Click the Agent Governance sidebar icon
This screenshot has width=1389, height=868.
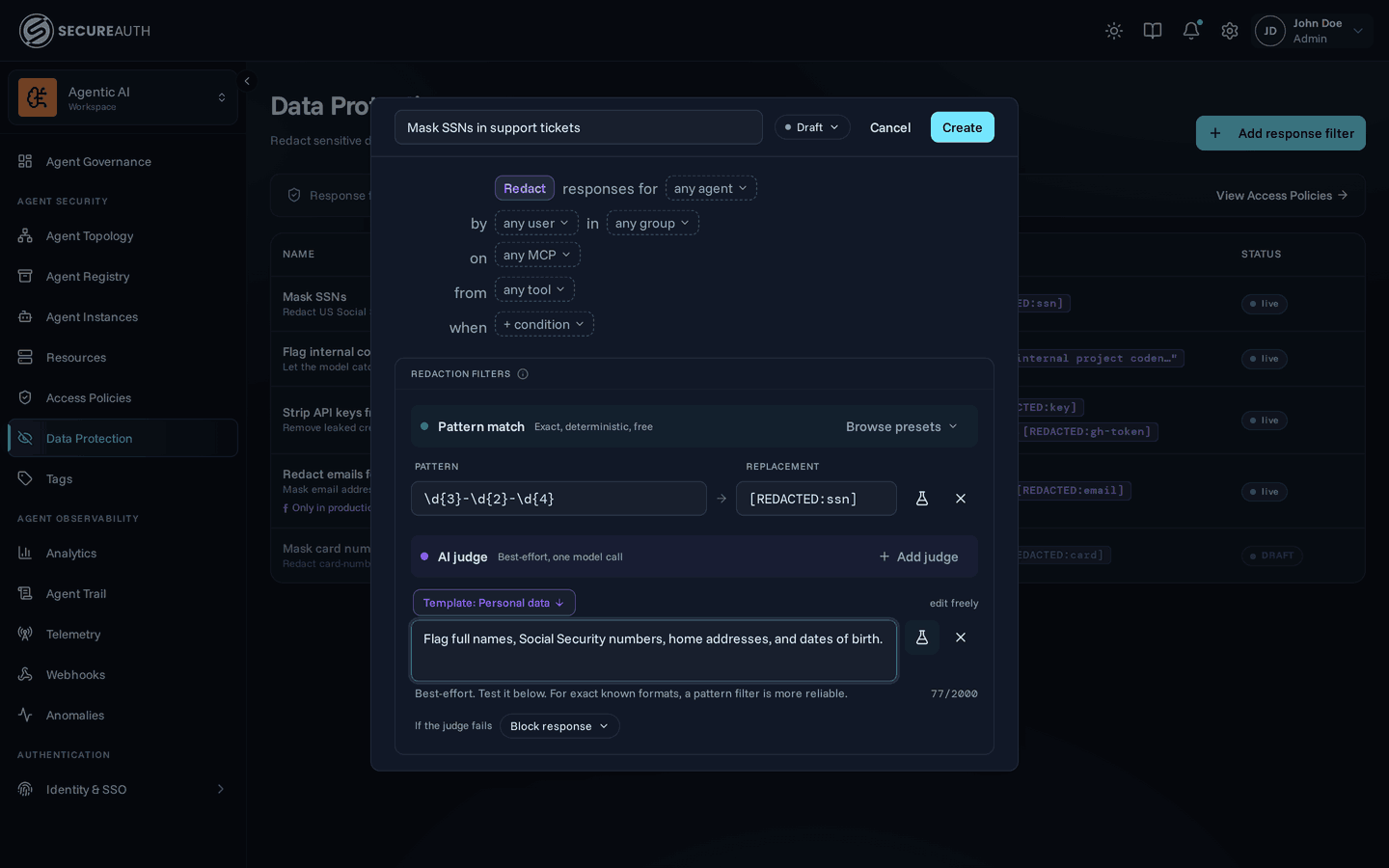pos(25,161)
